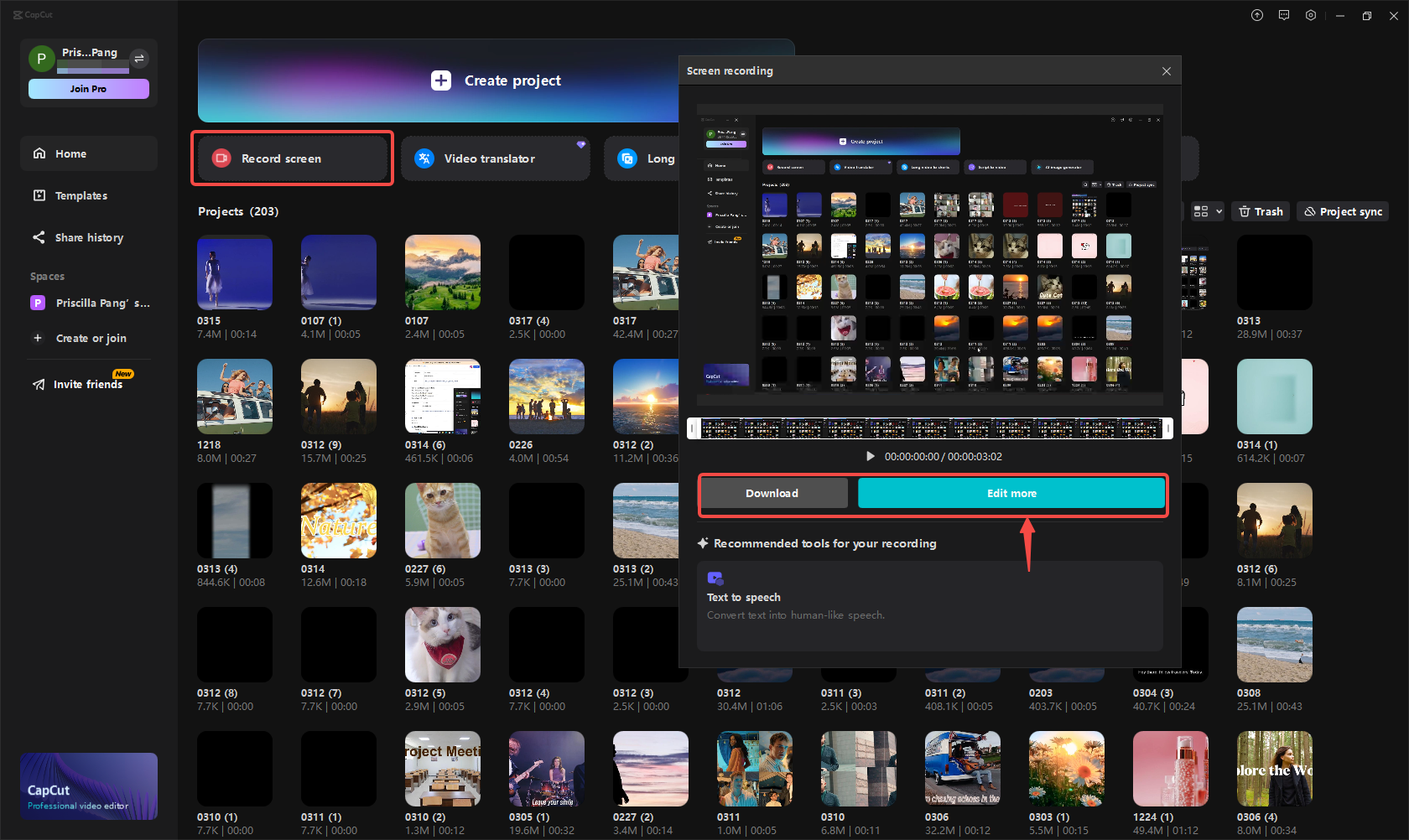This screenshot has height=840, width=1409.
Task: Open project 0312 (5) thumbnail
Action: click(x=443, y=645)
